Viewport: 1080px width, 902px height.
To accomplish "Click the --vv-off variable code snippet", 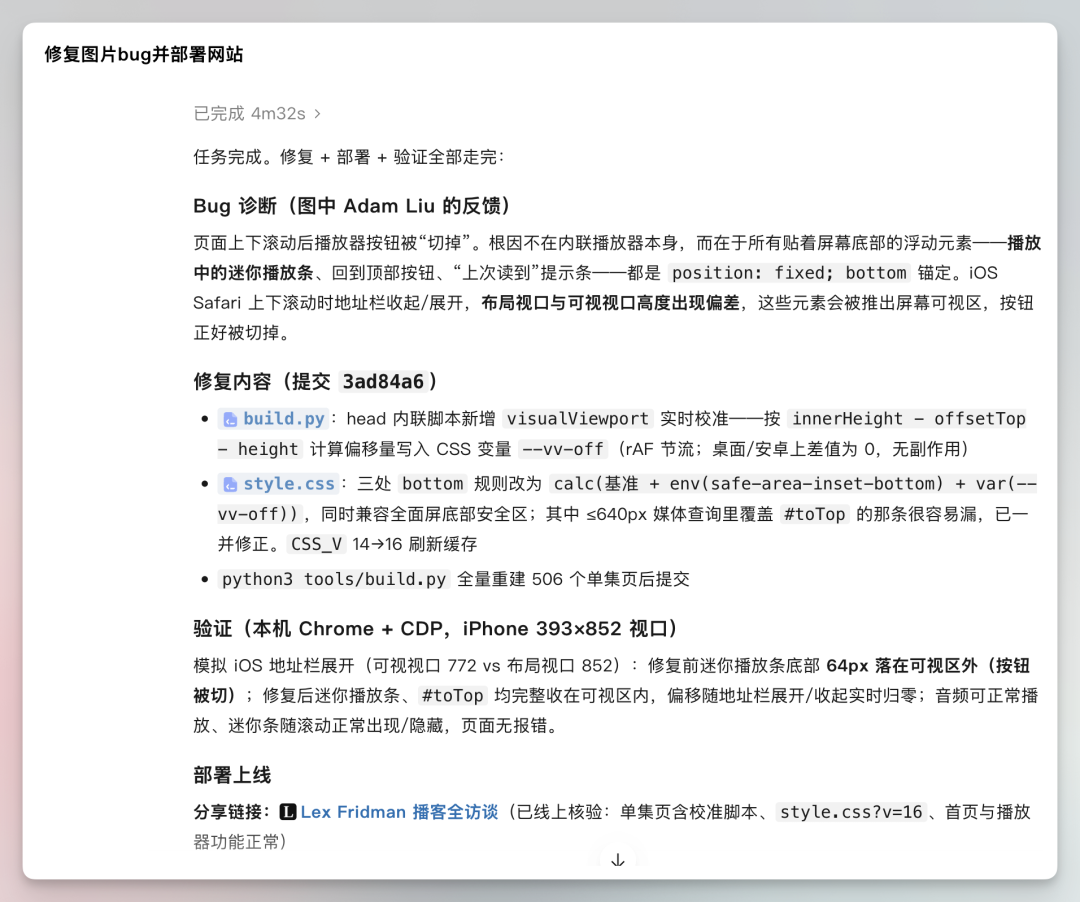I will [x=563, y=449].
